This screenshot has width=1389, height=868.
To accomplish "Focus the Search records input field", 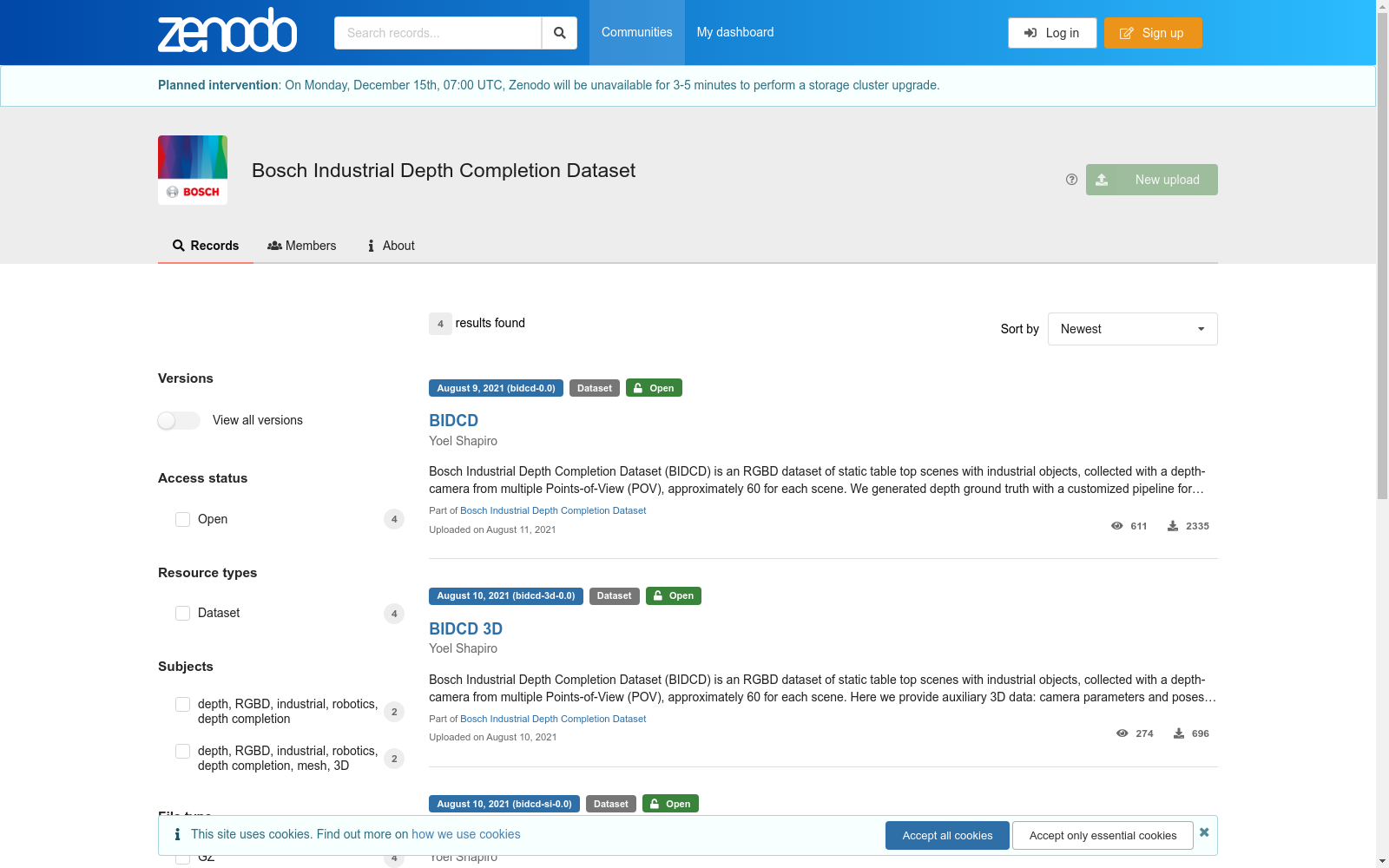I will pos(438,33).
